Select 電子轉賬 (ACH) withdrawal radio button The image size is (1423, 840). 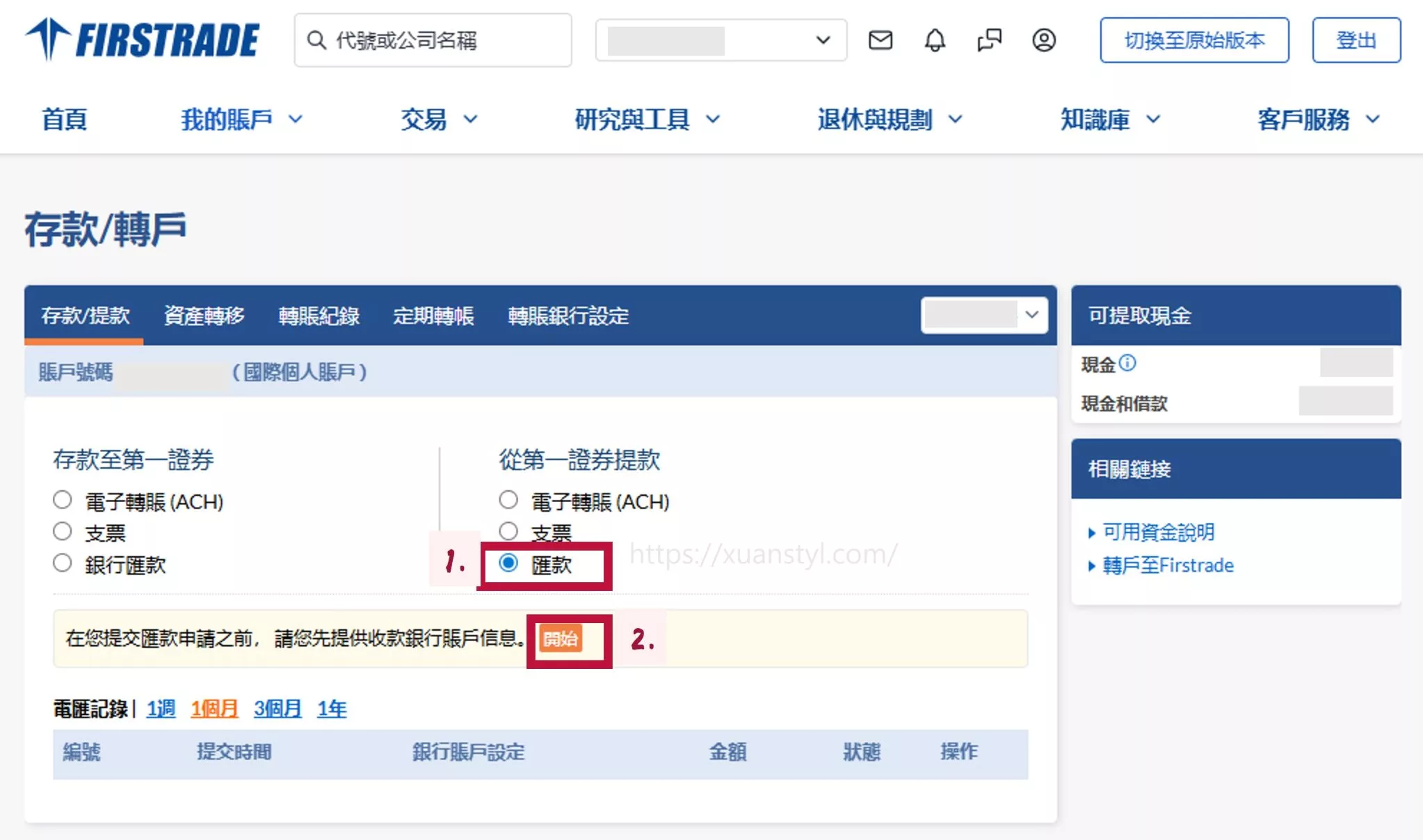tap(508, 500)
